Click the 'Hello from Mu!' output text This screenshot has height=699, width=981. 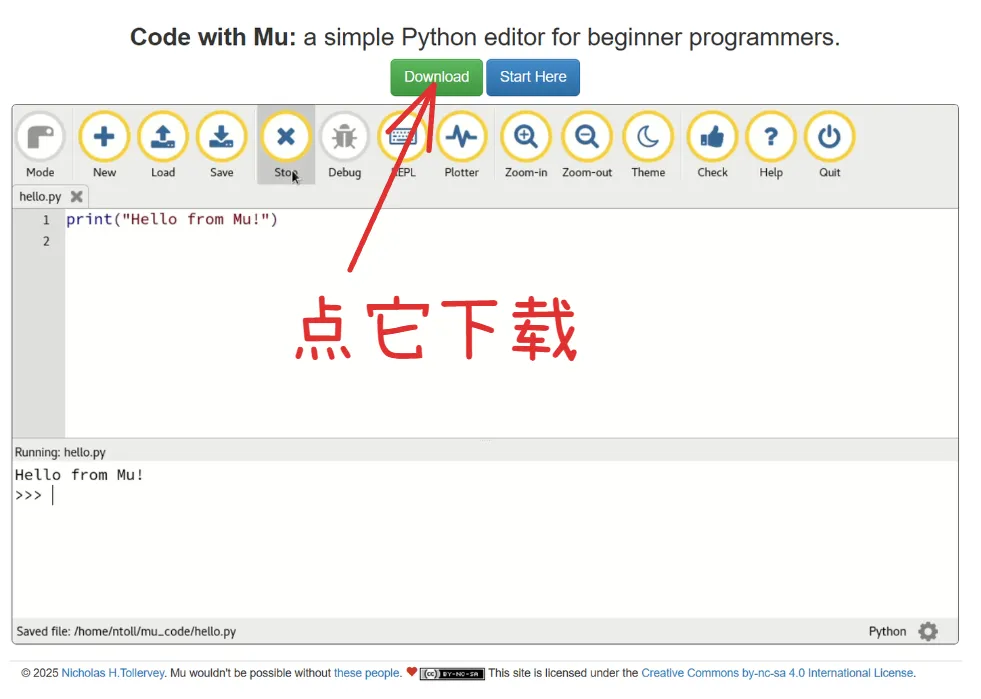coord(79,475)
